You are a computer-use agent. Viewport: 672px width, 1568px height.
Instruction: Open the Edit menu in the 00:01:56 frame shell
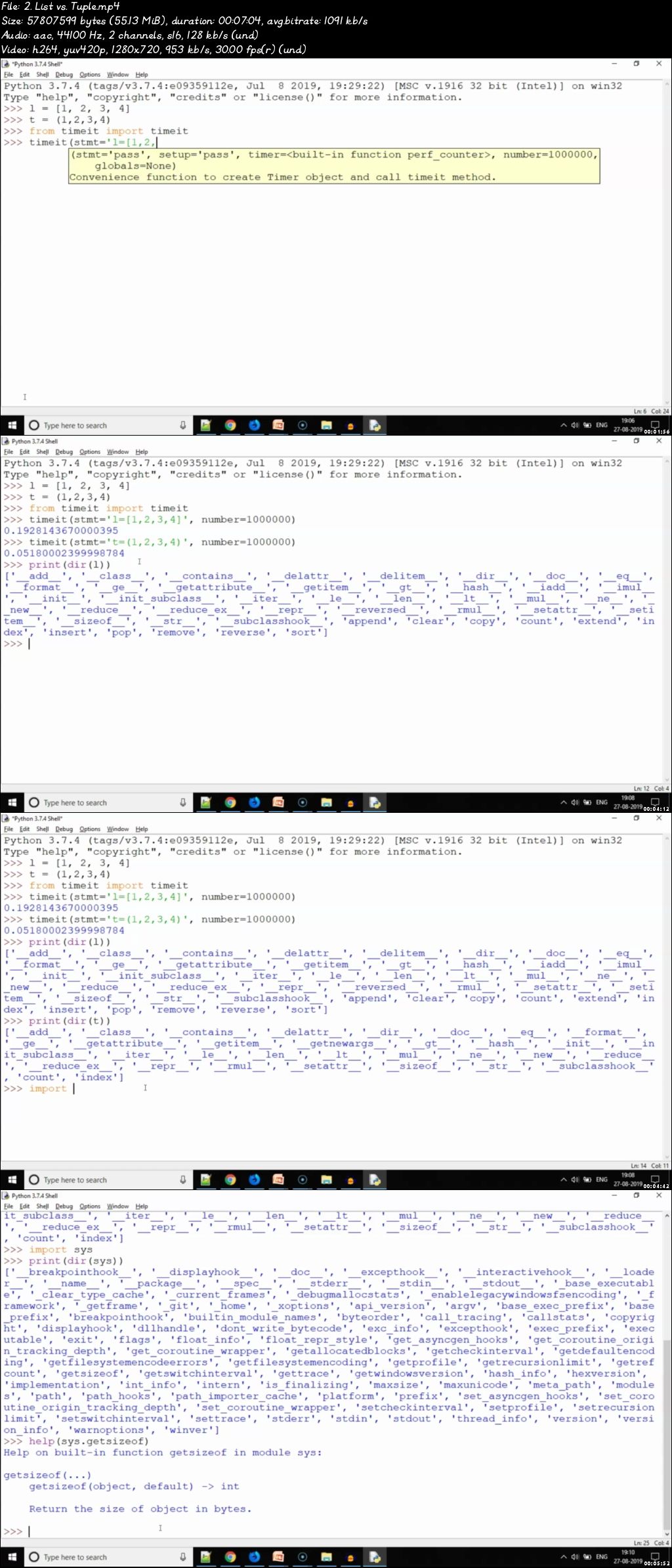tap(24, 75)
